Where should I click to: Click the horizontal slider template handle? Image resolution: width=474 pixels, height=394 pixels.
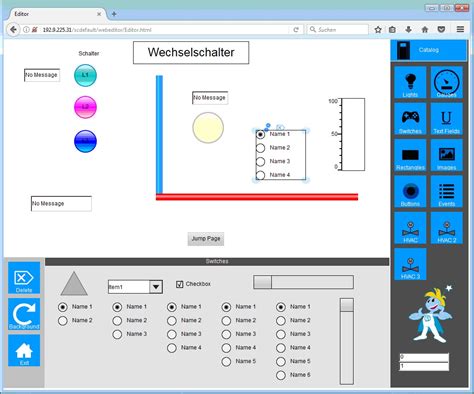(x=263, y=282)
